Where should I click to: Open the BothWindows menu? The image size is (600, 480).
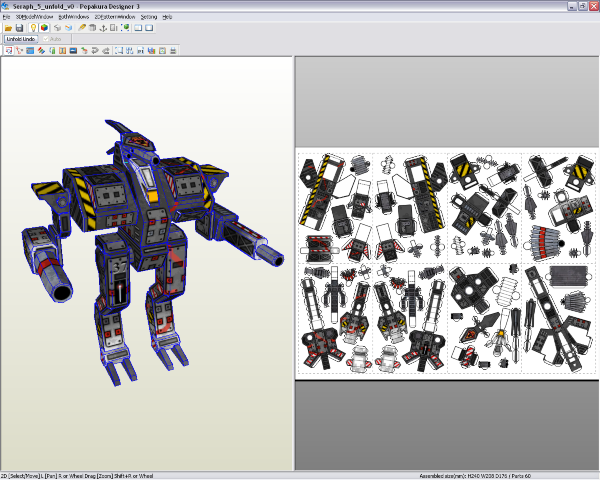tap(73, 17)
